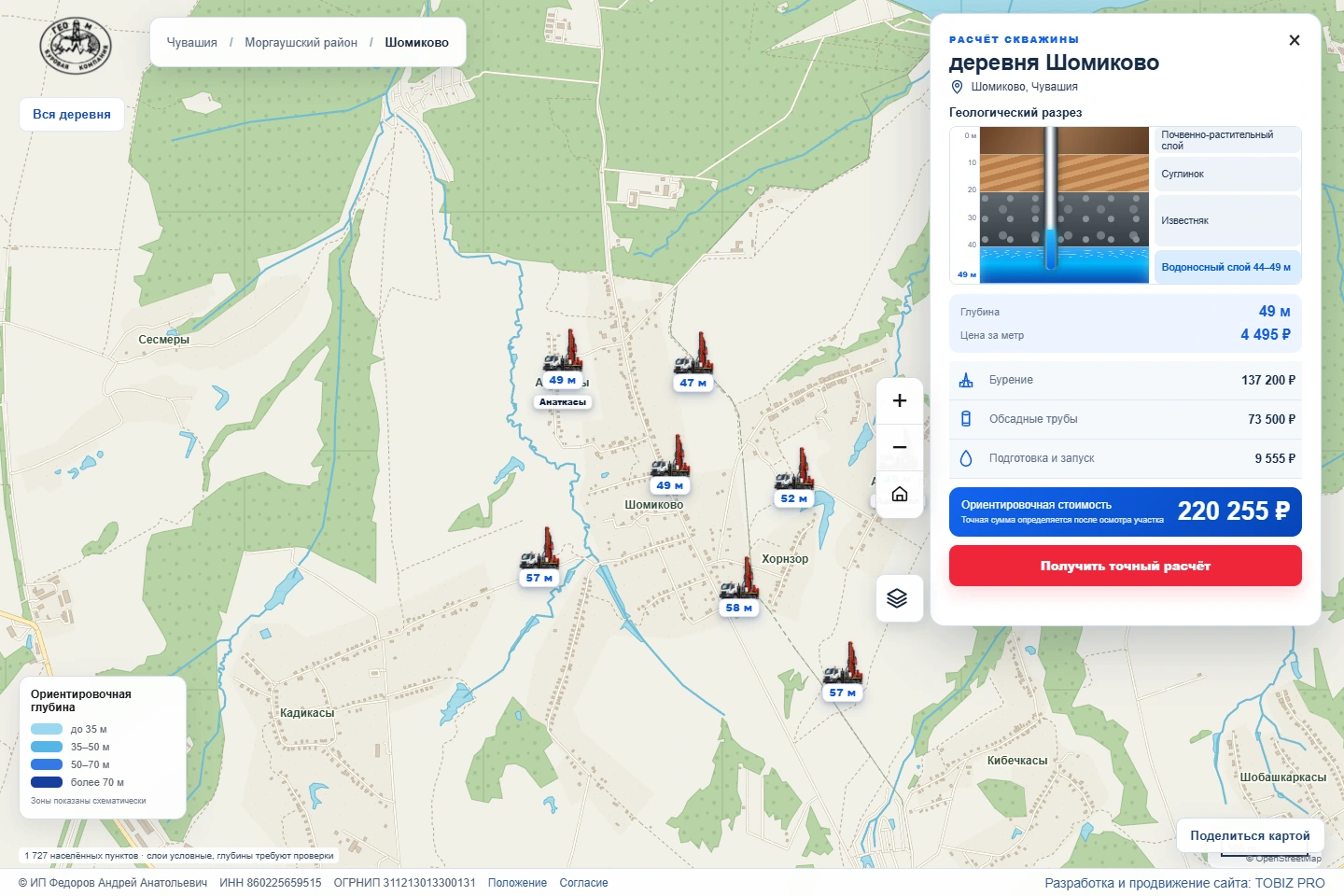The image size is (1344, 896).
Task: Reset map to home view
Action: coord(900,494)
